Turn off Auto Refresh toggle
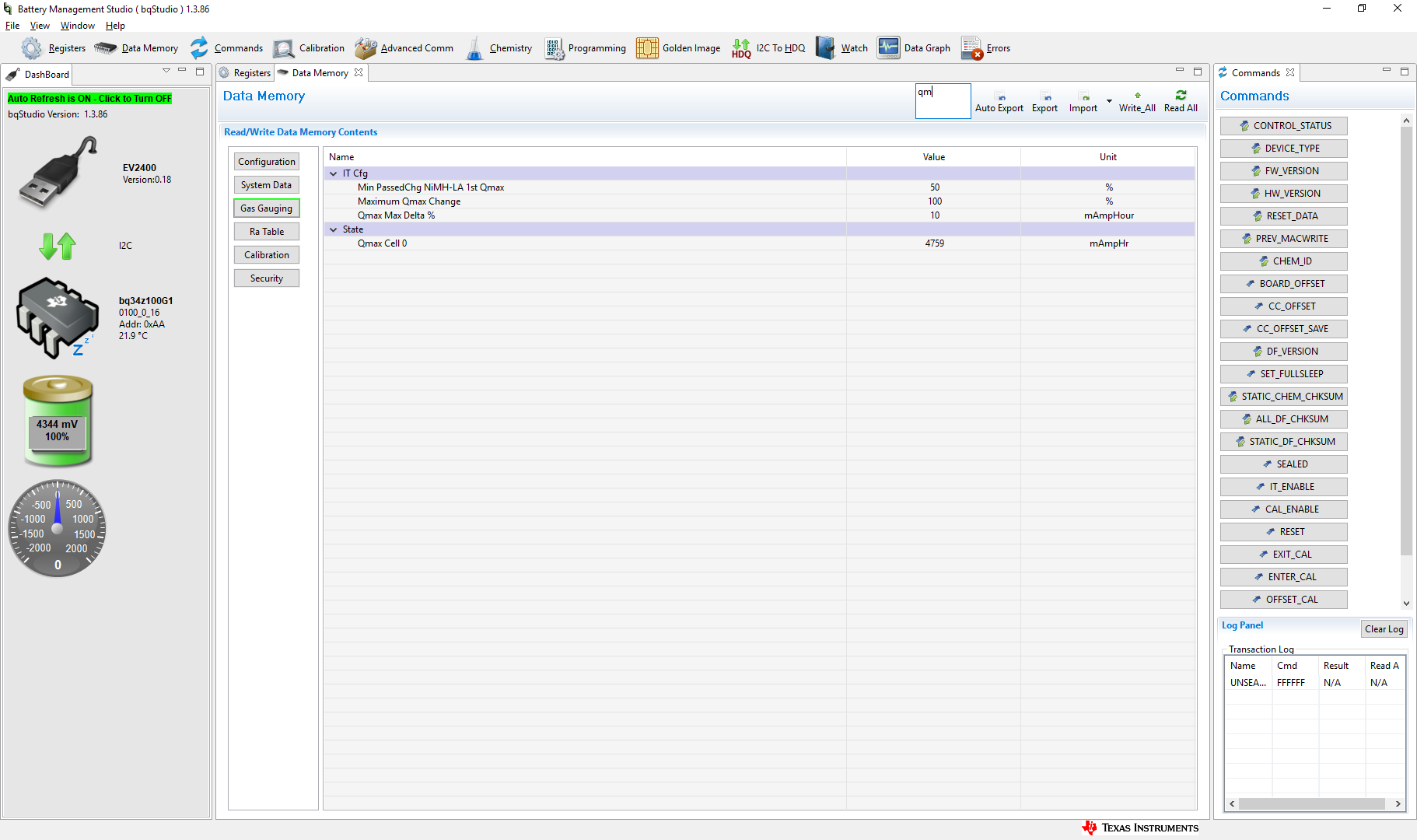 pyautogui.click(x=90, y=99)
